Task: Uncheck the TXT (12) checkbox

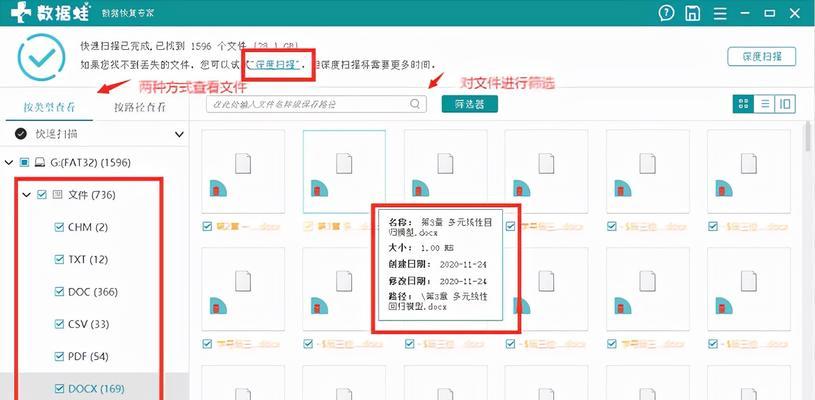Action: [59, 259]
